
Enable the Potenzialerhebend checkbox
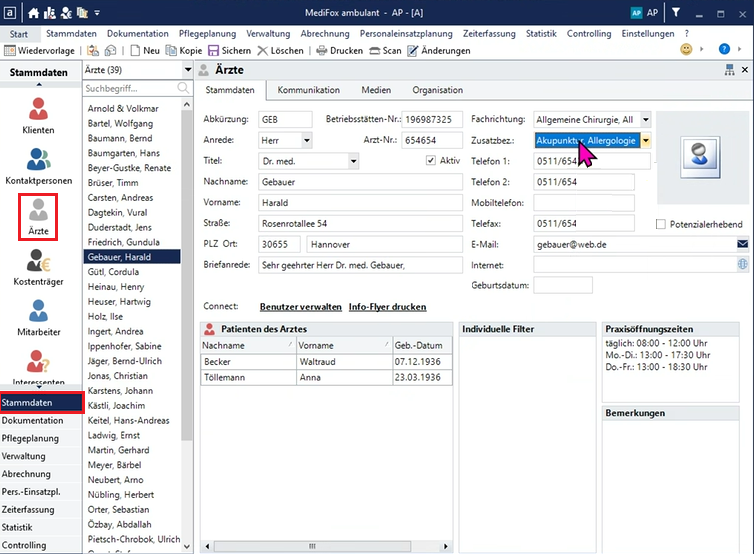click(661, 224)
